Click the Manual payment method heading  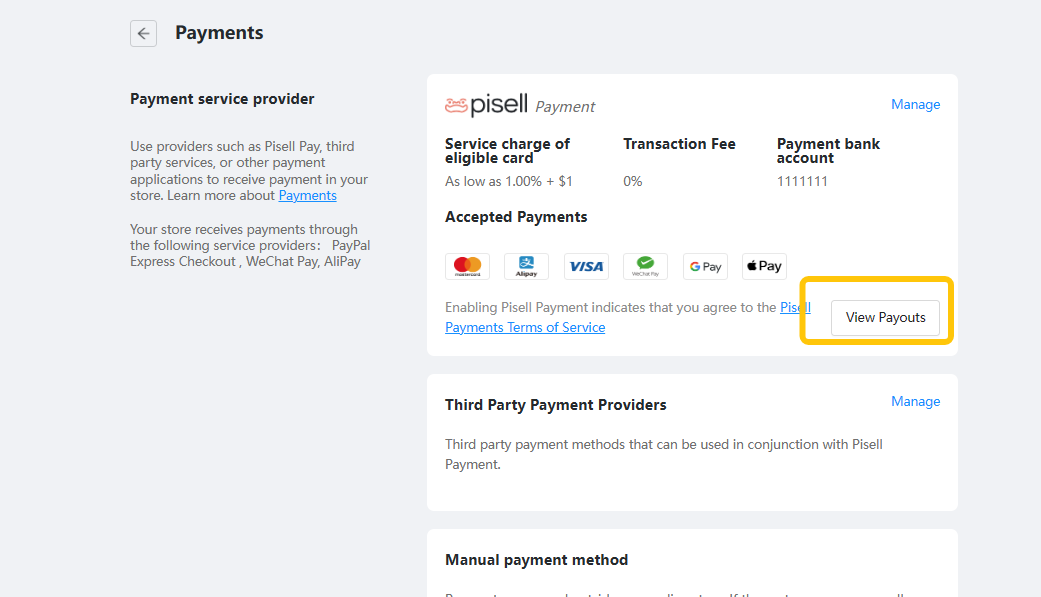536,560
